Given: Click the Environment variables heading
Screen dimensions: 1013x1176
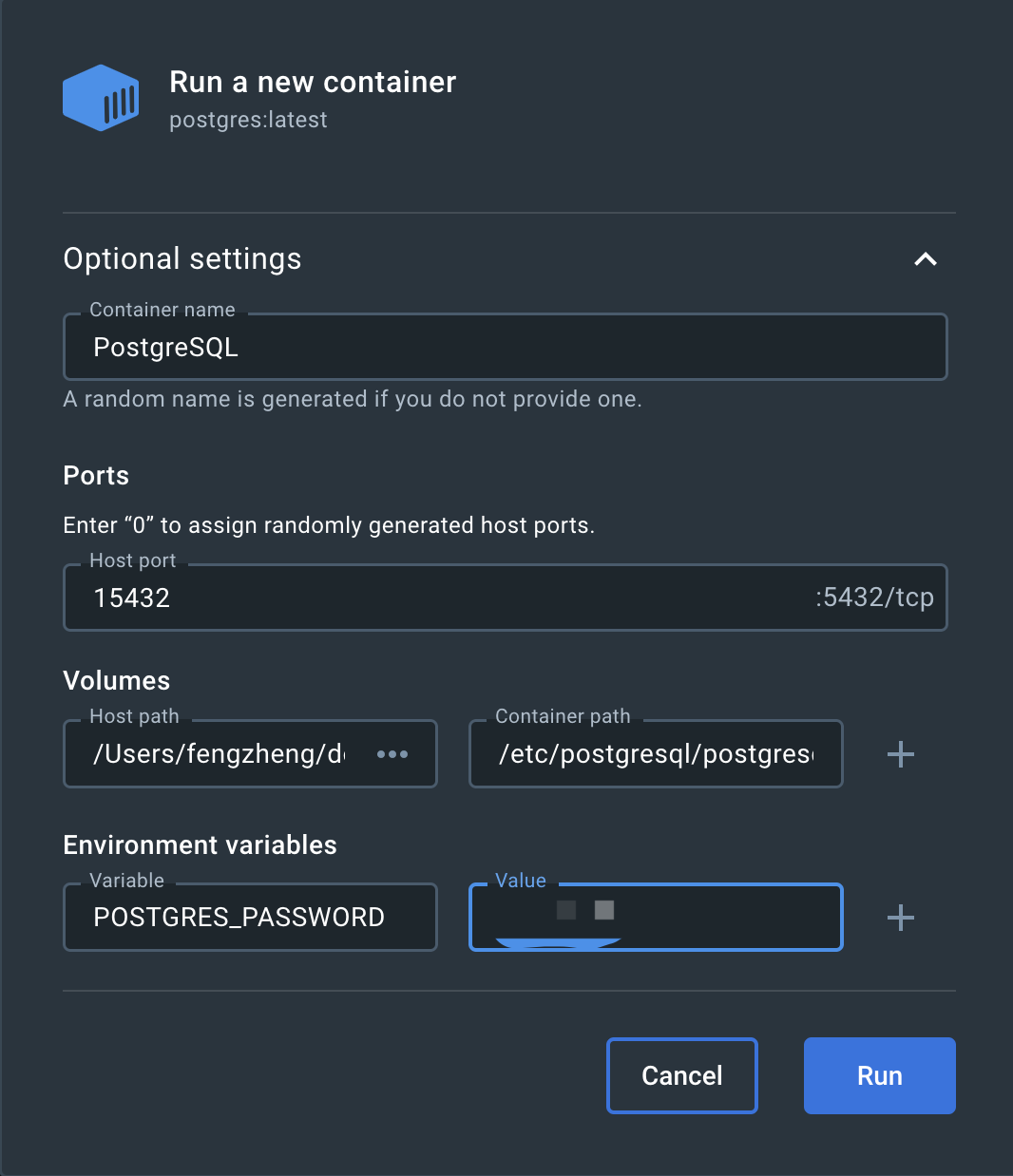Looking at the screenshot, I should [x=200, y=845].
